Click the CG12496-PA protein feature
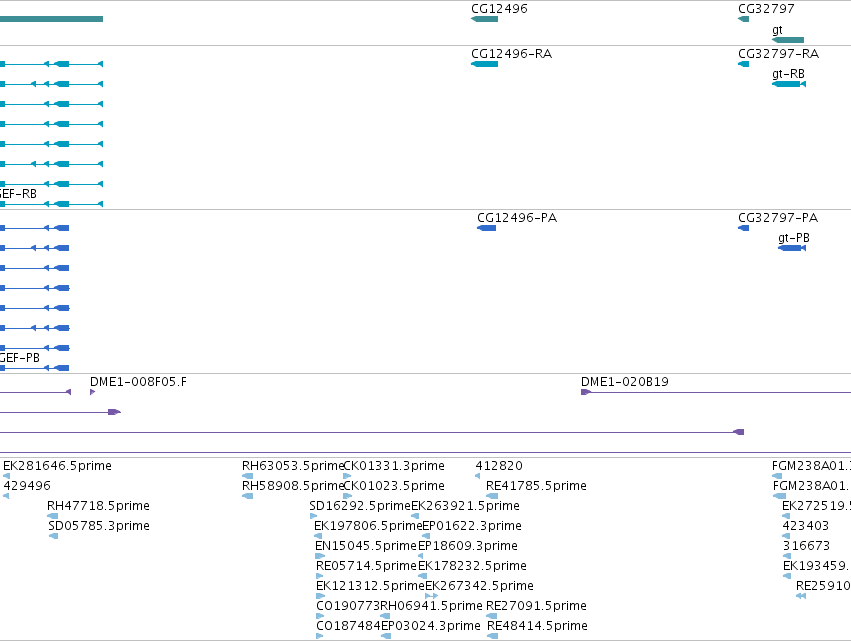This screenshot has width=851, height=641. tap(486, 228)
